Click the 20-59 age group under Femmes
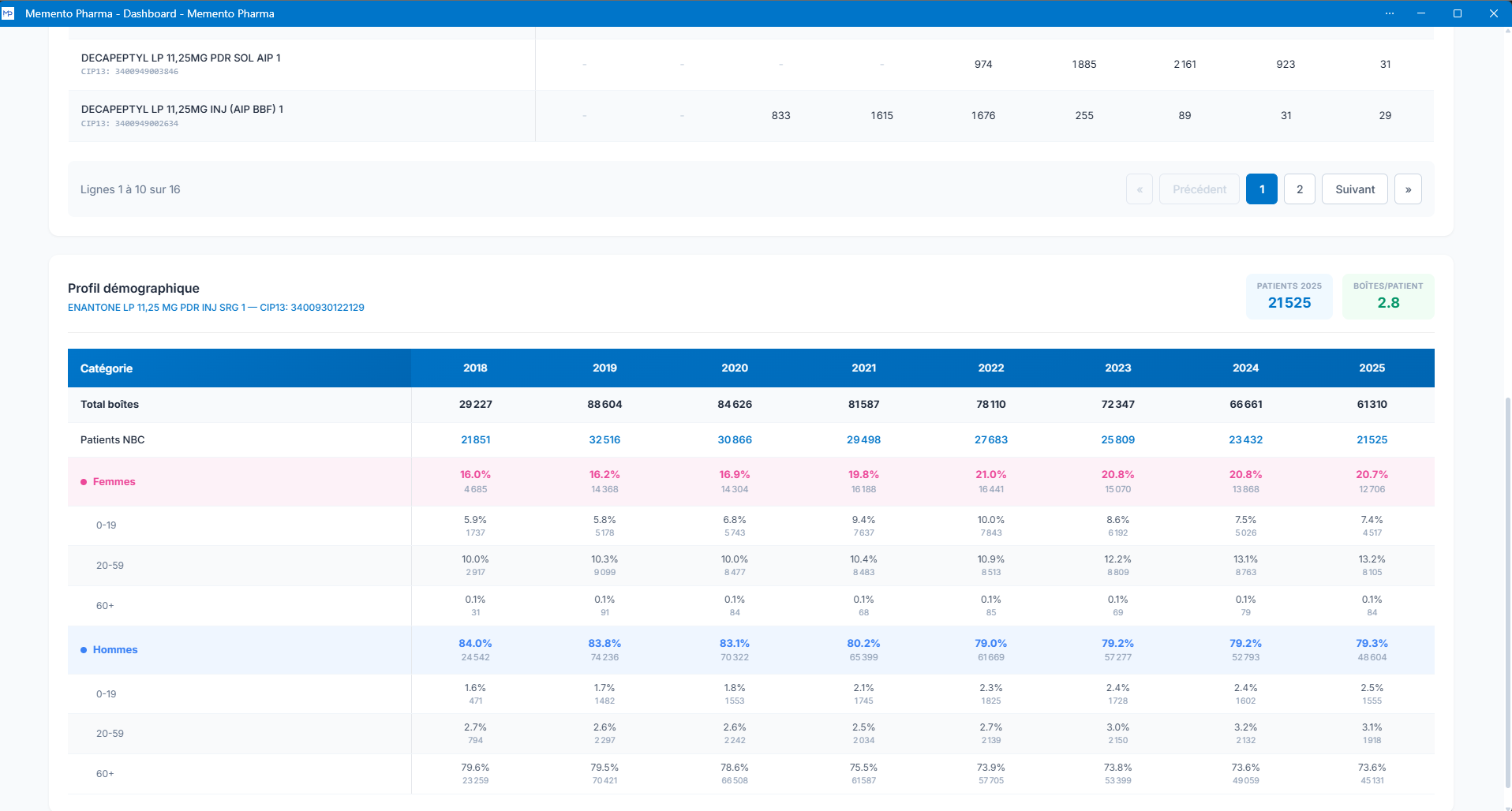The height and width of the screenshot is (811, 1512). pos(110,566)
